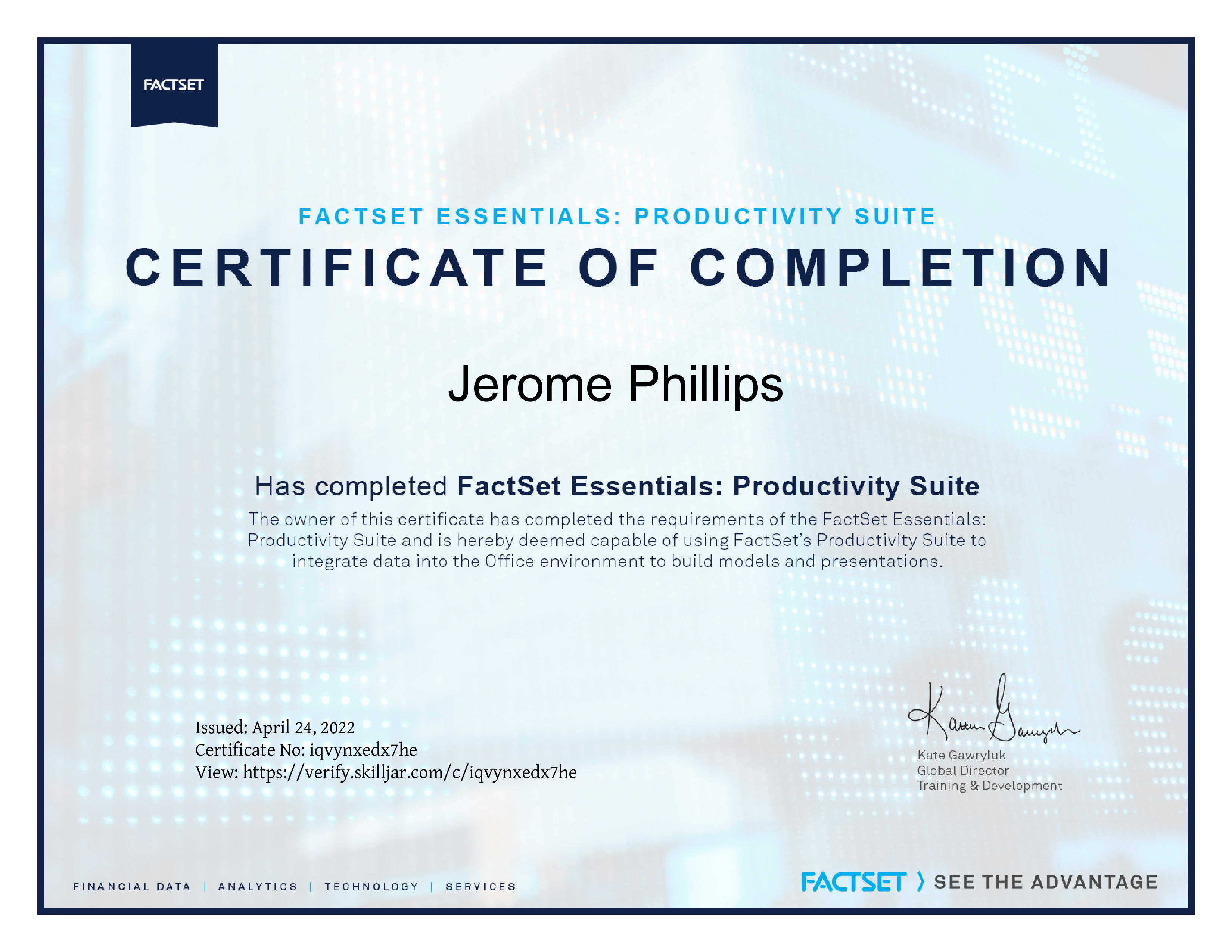The image size is (1232, 952).
Task: Click the Kate Gawryluk printed name
Action: point(961,755)
